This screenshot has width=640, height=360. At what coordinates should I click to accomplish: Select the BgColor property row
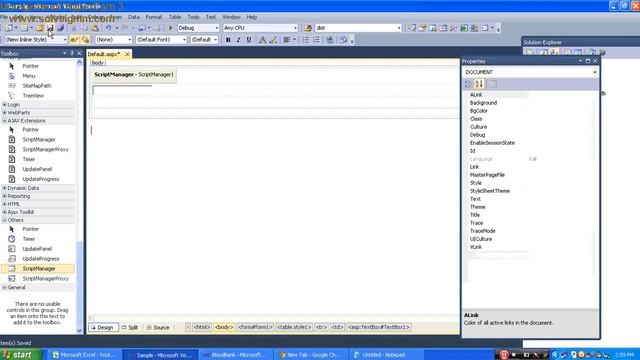pos(531,111)
